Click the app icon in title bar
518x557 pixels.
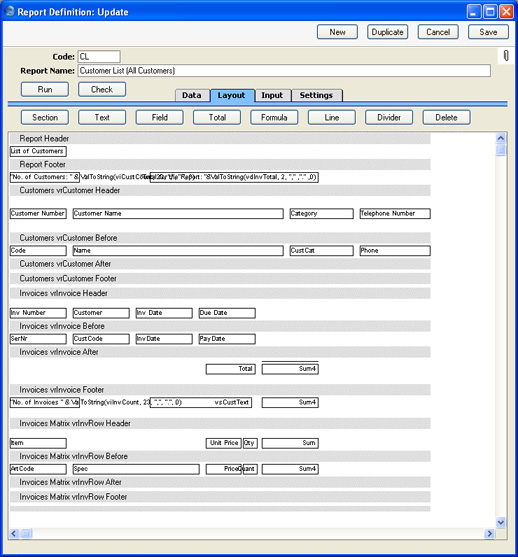[9, 11]
